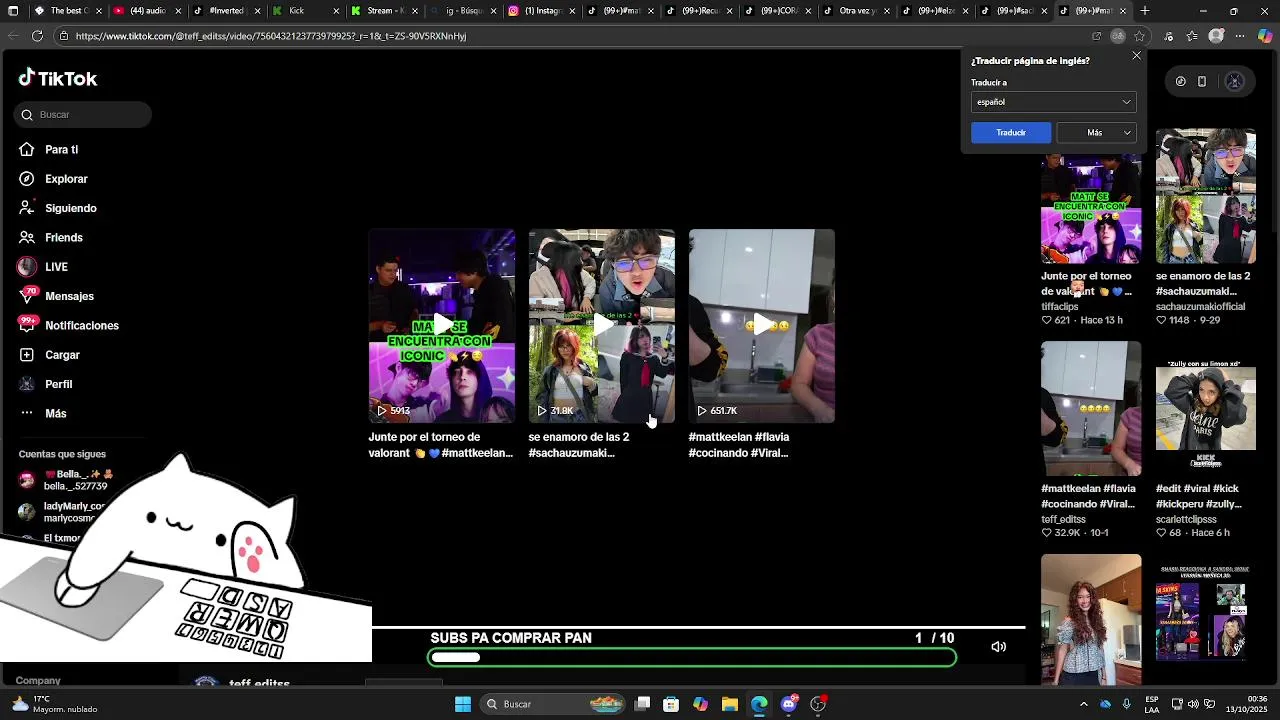Open File Explorer from taskbar

pyautogui.click(x=730, y=704)
